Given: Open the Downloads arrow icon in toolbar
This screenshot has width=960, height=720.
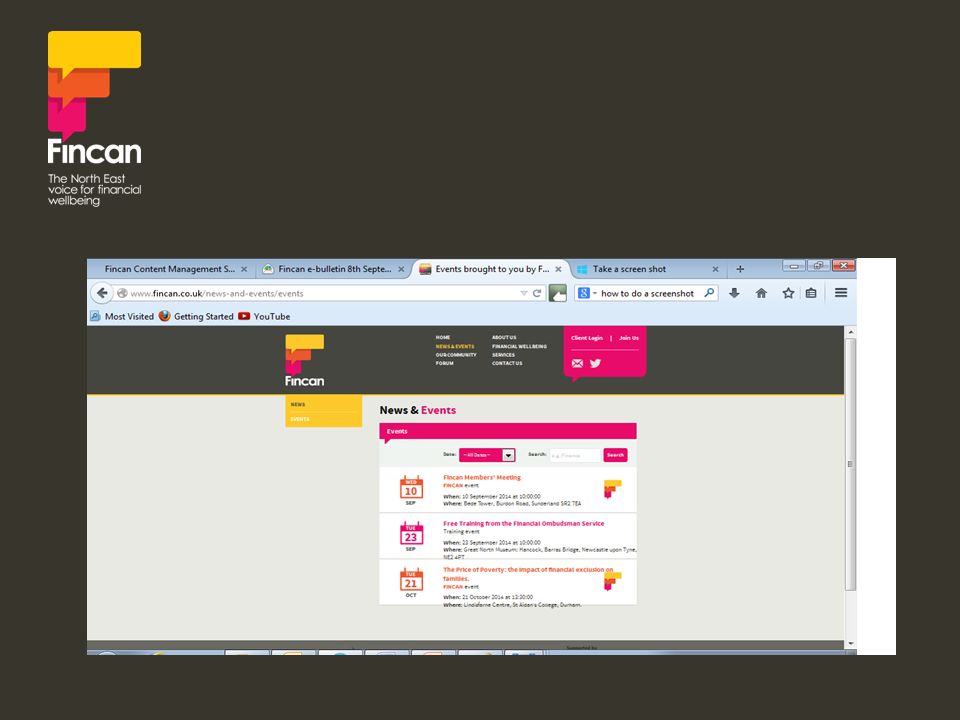Looking at the screenshot, I should click(x=734, y=293).
